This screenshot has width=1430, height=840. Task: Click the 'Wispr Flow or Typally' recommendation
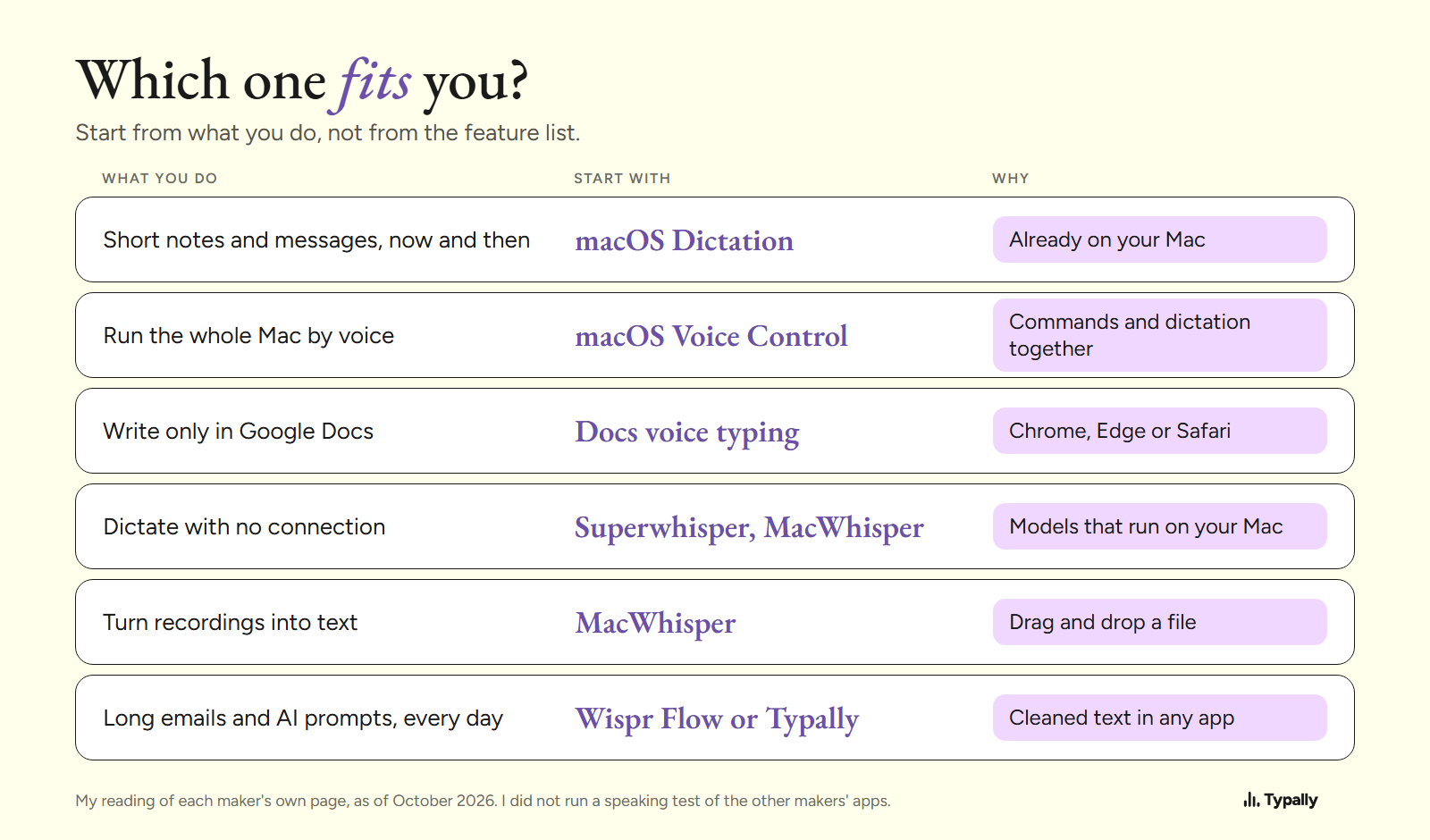pos(717,719)
